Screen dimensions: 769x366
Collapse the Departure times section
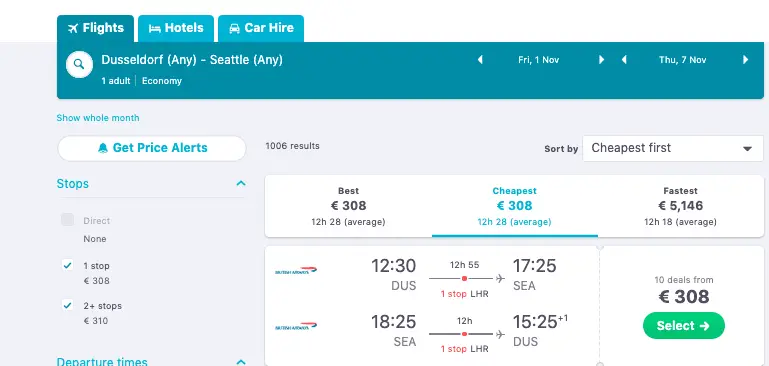click(x=241, y=362)
